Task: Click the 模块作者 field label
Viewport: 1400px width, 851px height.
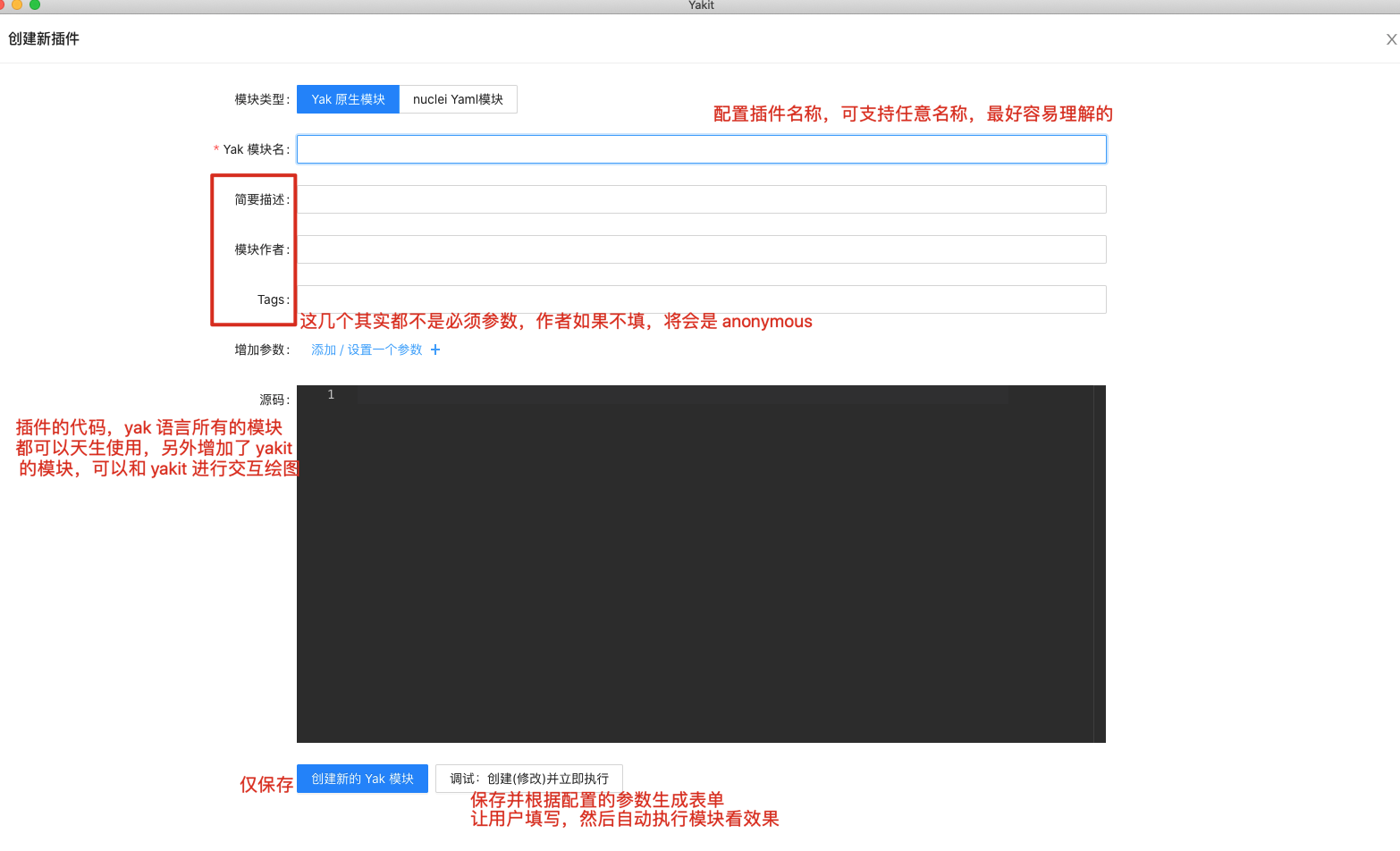Action: [x=260, y=249]
